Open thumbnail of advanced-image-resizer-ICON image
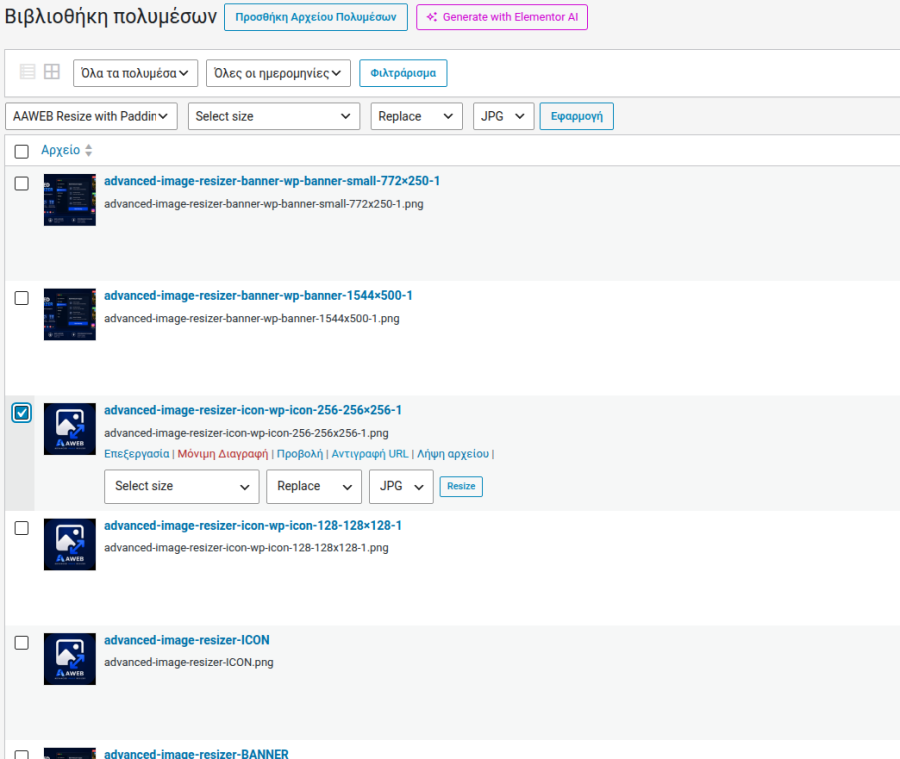Image resolution: width=900 pixels, height=759 pixels. (x=70, y=659)
